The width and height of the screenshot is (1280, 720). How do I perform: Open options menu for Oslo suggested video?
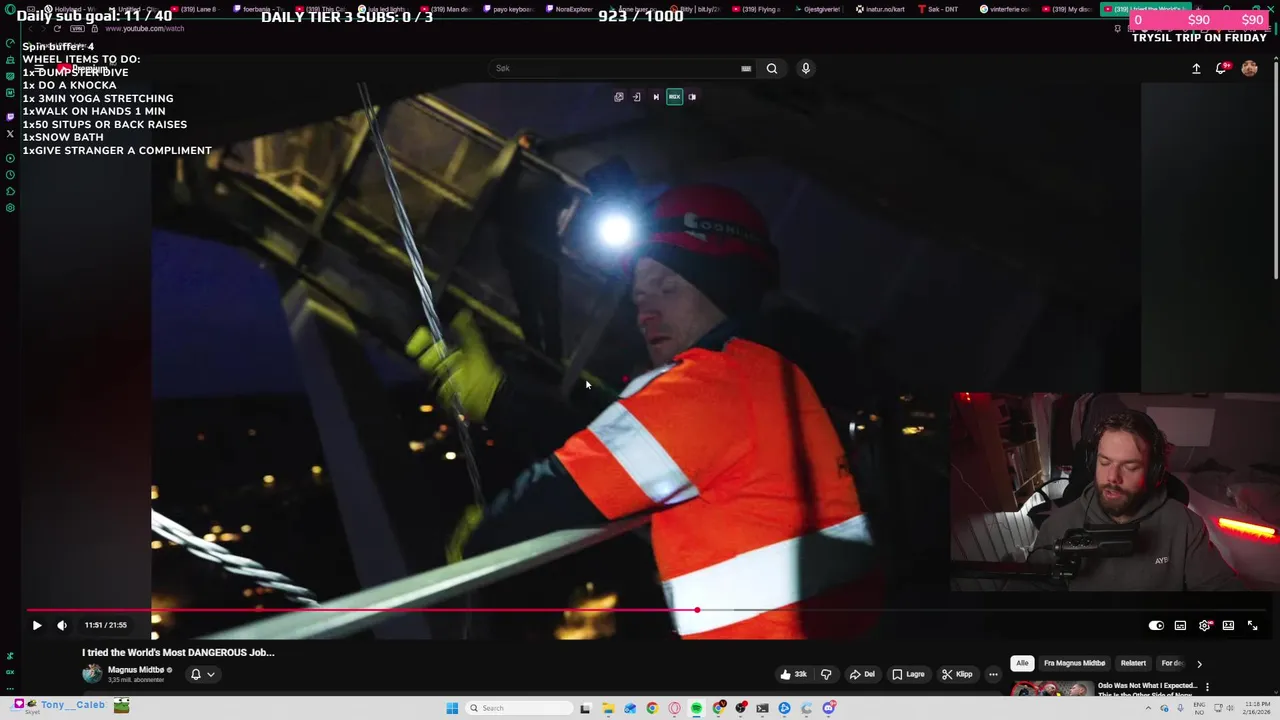pyautogui.click(x=1207, y=687)
